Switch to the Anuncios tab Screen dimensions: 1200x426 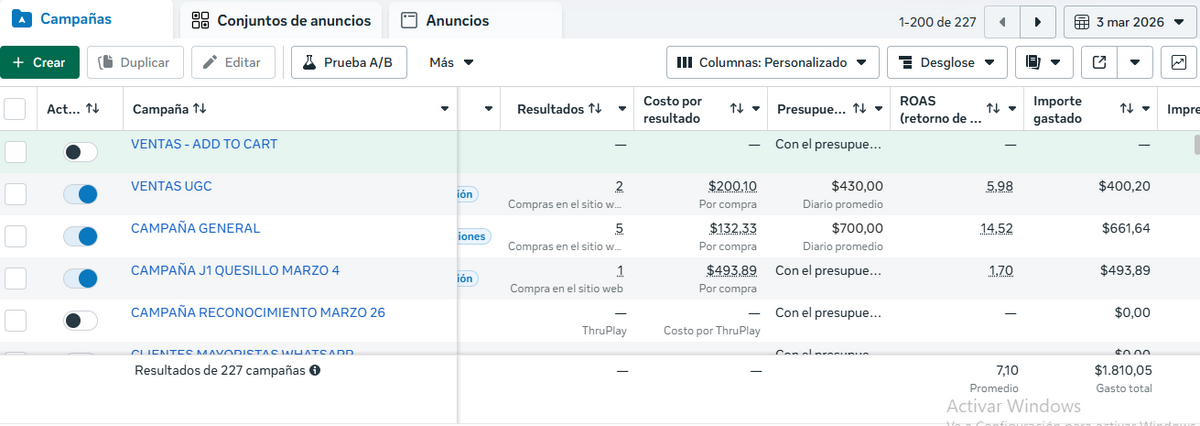click(x=445, y=21)
